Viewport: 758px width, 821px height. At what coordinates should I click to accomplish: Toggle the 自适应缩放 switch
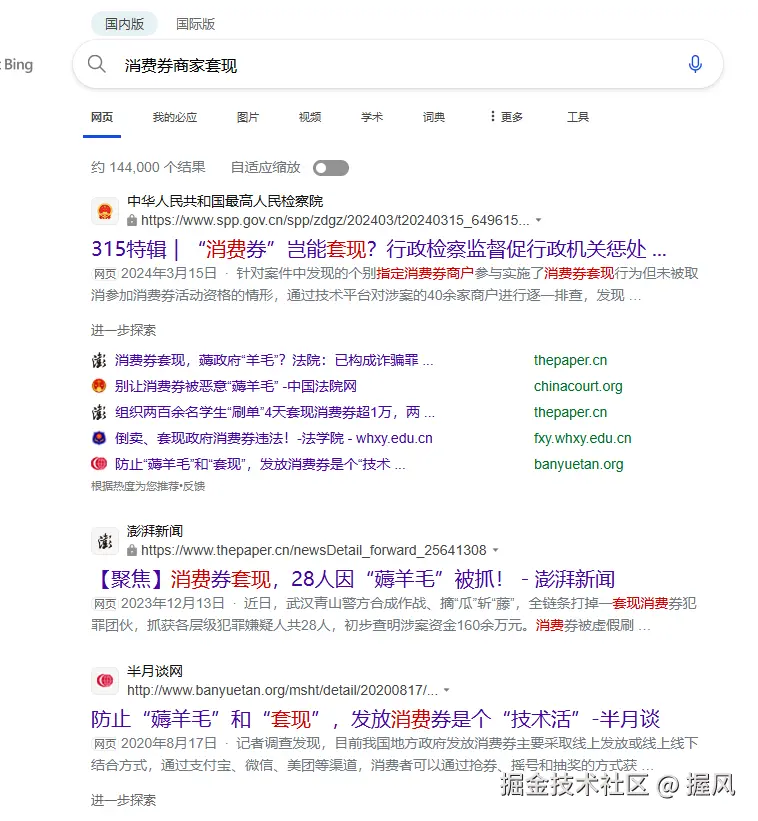[x=331, y=168]
